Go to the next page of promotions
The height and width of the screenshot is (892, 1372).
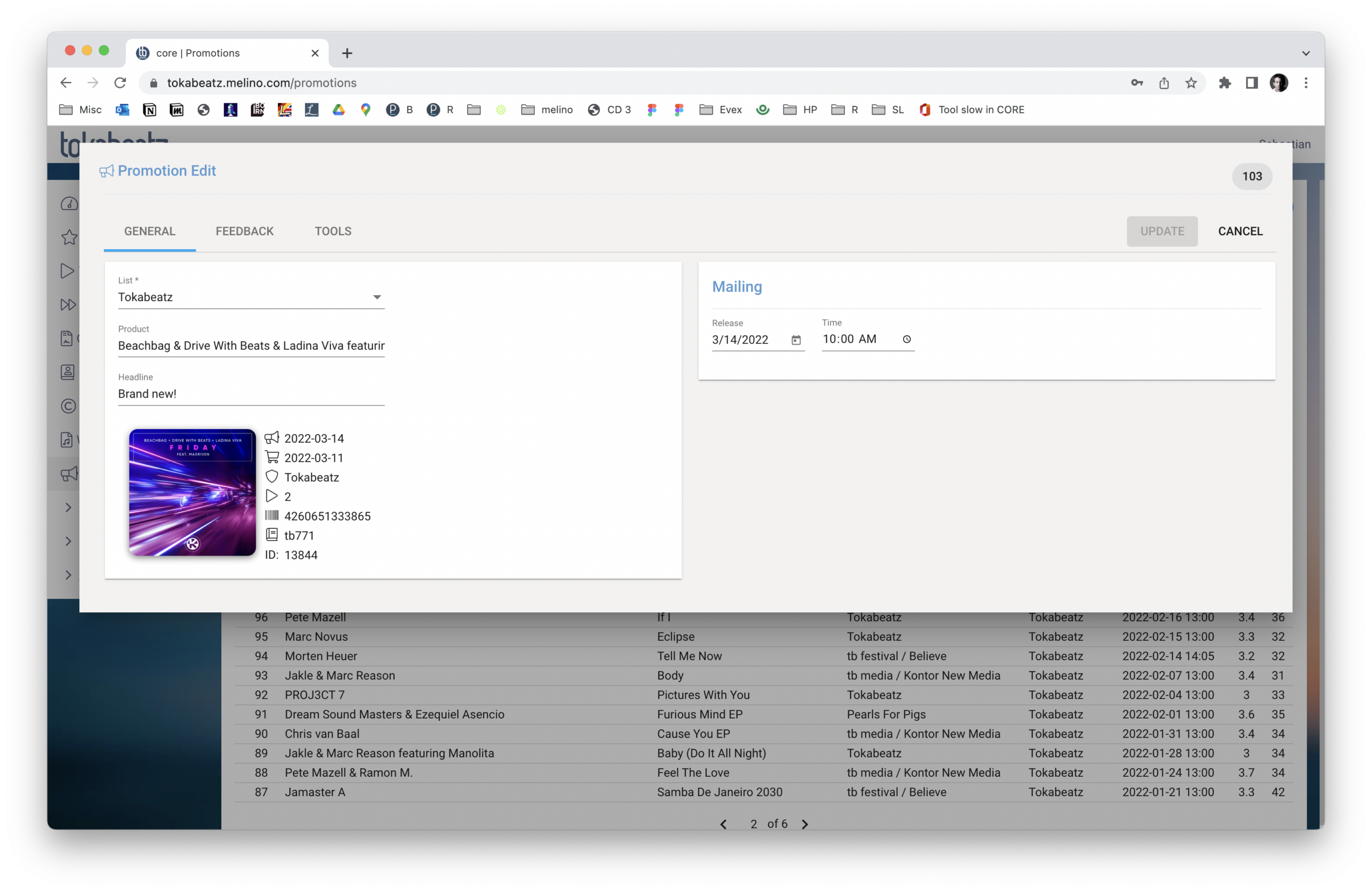pyautogui.click(x=805, y=824)
